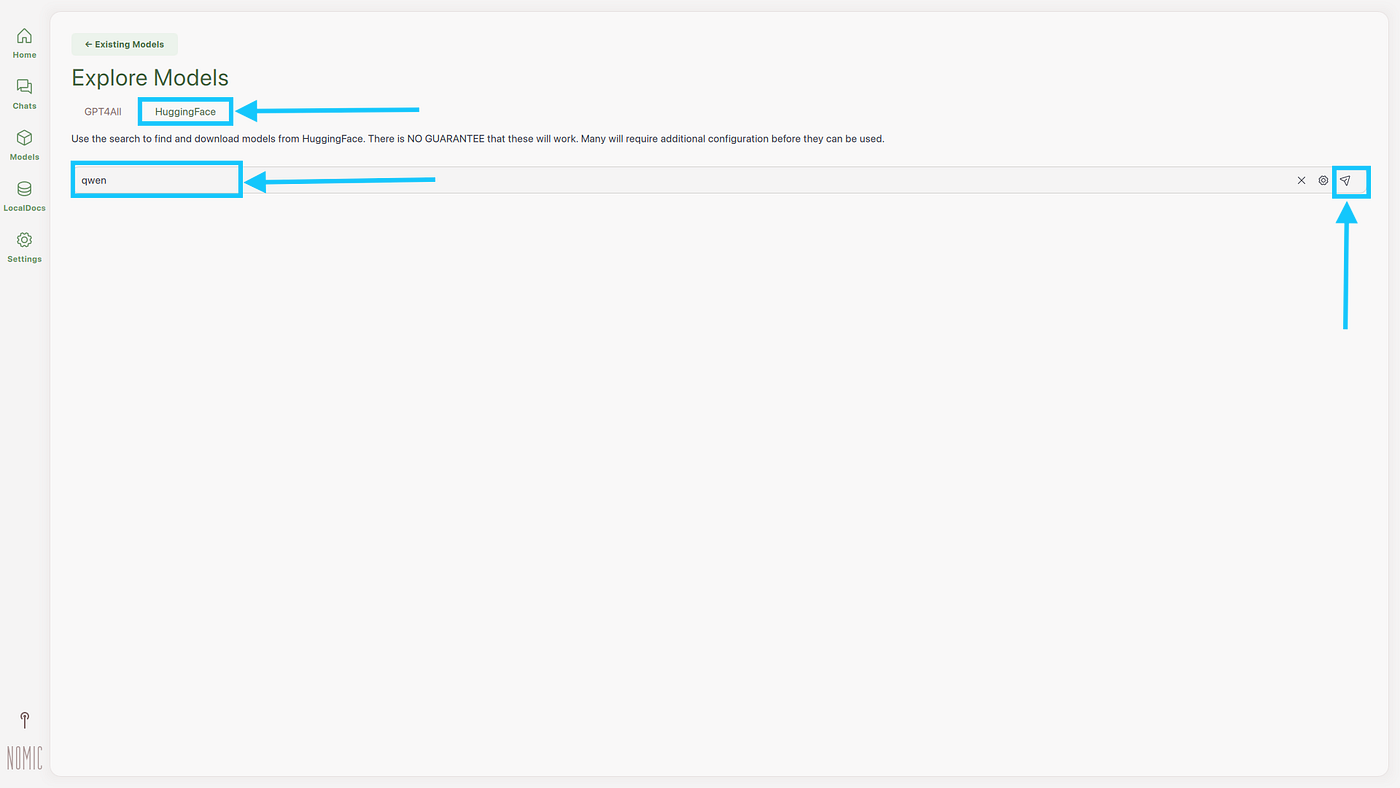The height and width of the screenshot is (788, 1400).
Task: Open search options gear icon in search bar
Action: point(1323,181)
